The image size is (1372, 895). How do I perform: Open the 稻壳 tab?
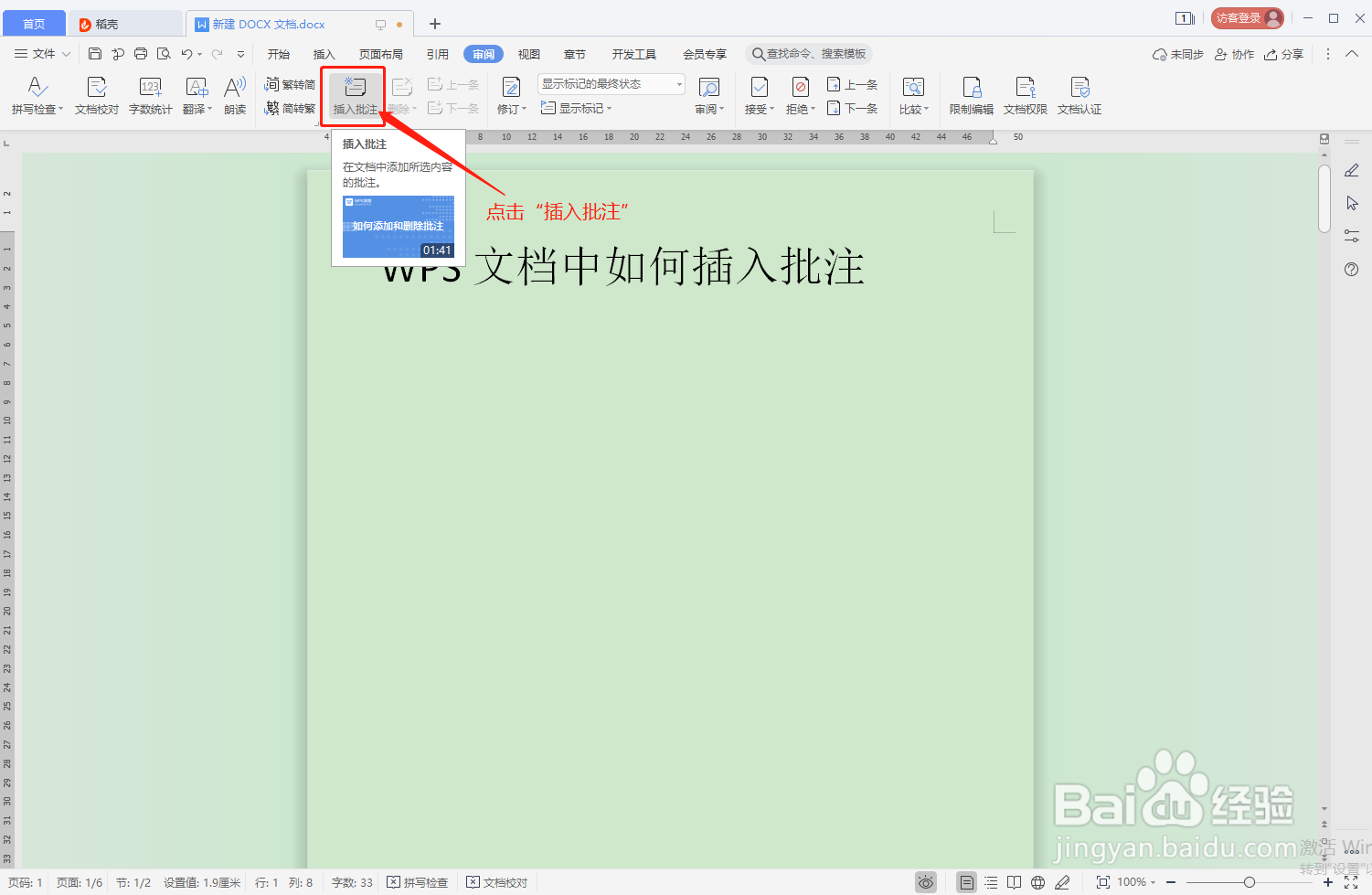pos(126,24)
